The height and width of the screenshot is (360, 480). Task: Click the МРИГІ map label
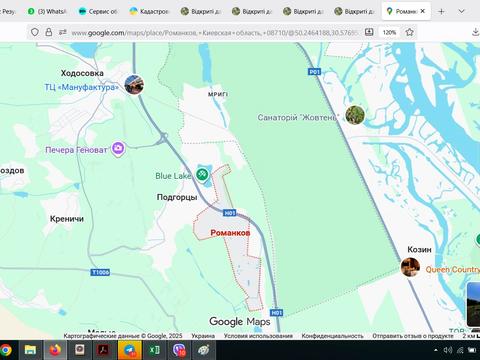(218, 95)
